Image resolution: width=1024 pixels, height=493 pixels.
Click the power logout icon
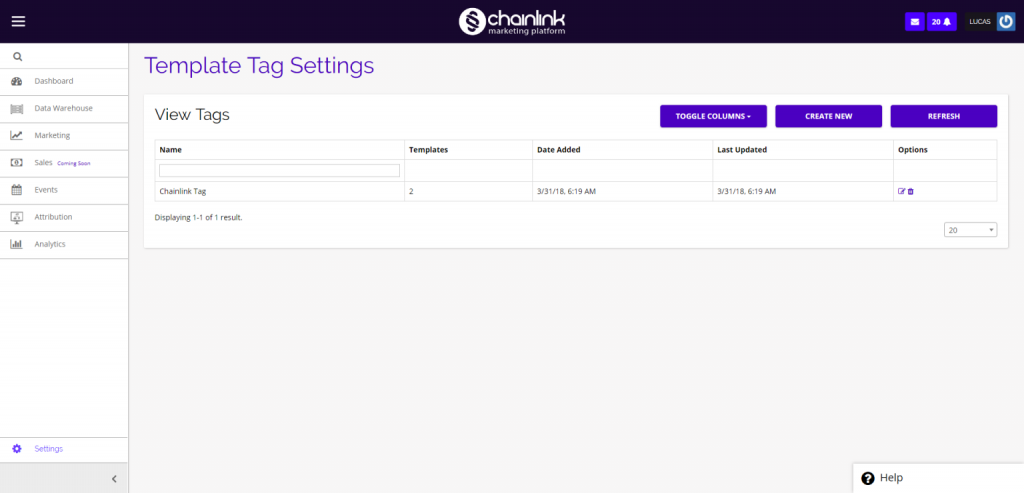pos(1006,22)
